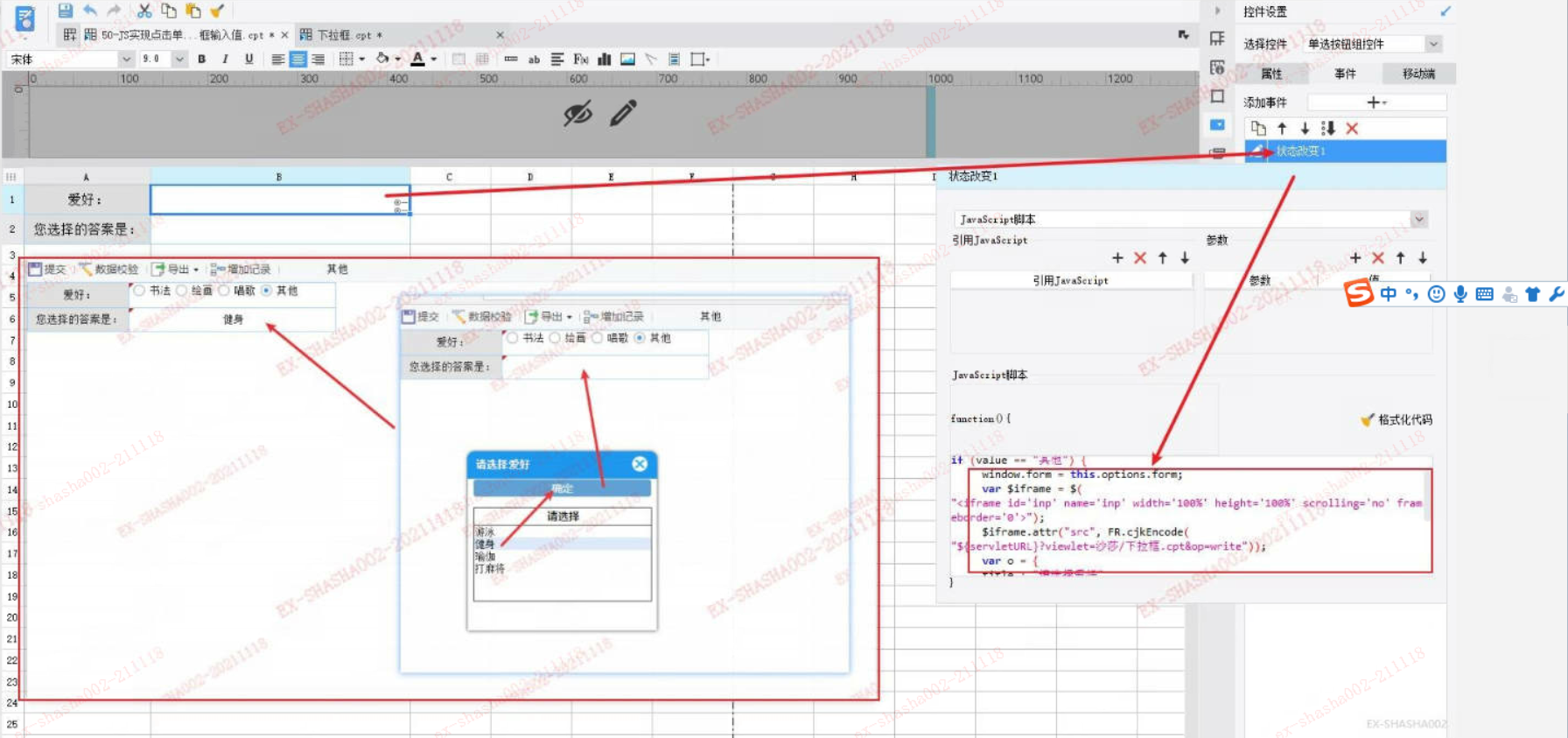Toggle italic formatting
The width and height of the screenshot is (1568, 738).
pyautogui.click(x=225, y=59)
